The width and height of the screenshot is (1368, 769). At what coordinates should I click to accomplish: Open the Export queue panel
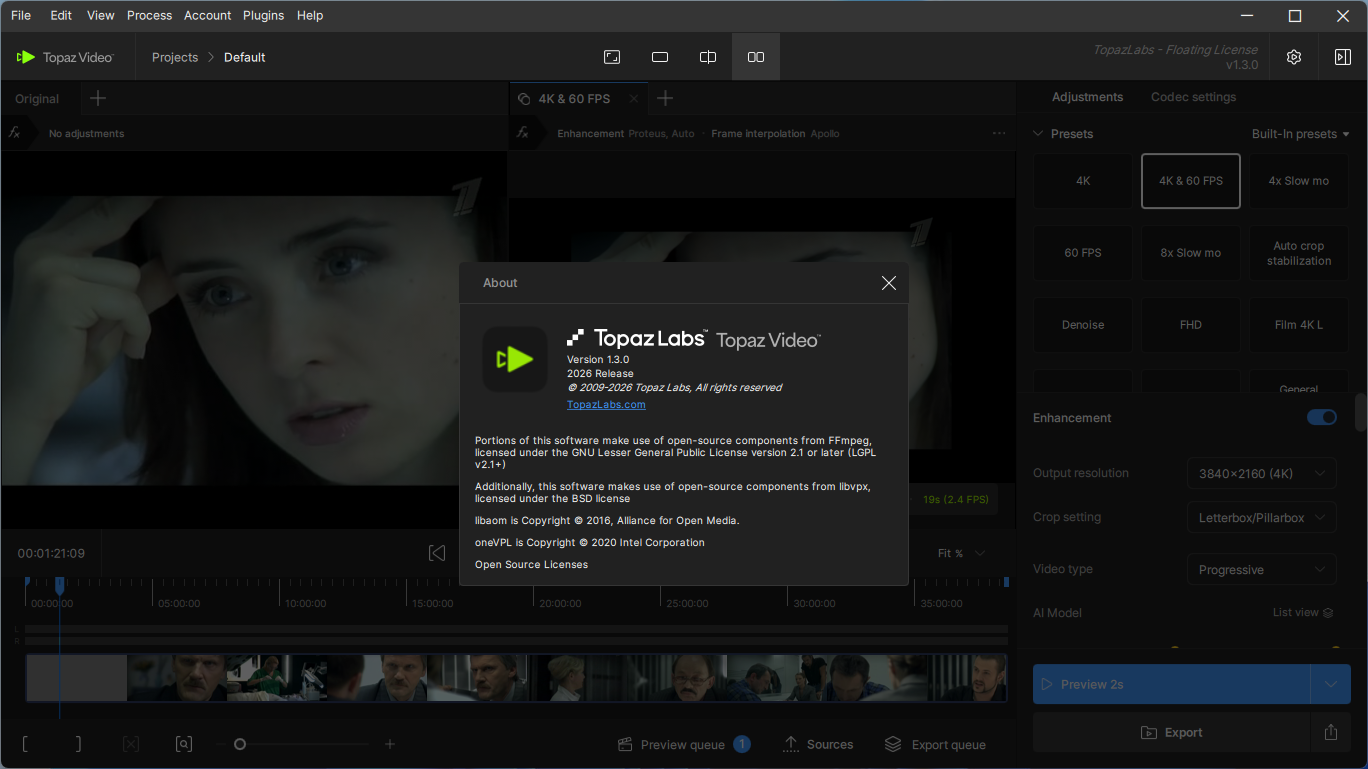click(x=935, y=744)
